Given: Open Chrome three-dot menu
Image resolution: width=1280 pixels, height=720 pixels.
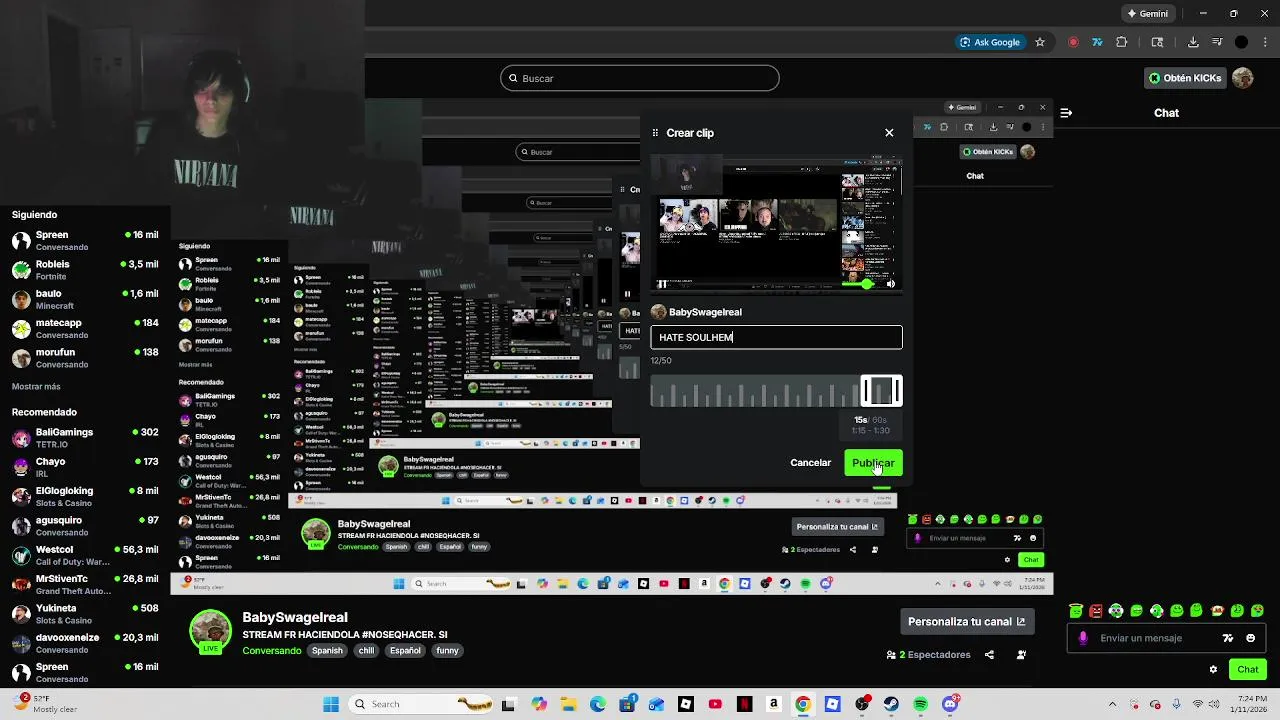Looking at the screenshot, I should 1264,42.
